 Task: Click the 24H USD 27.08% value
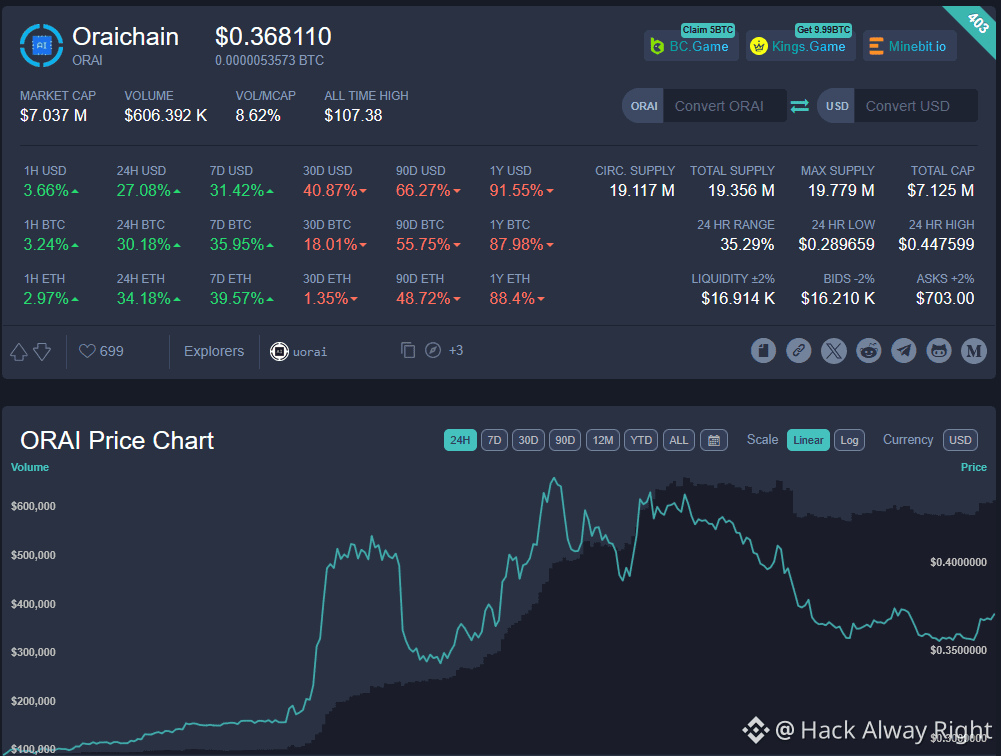pos(144,190)
